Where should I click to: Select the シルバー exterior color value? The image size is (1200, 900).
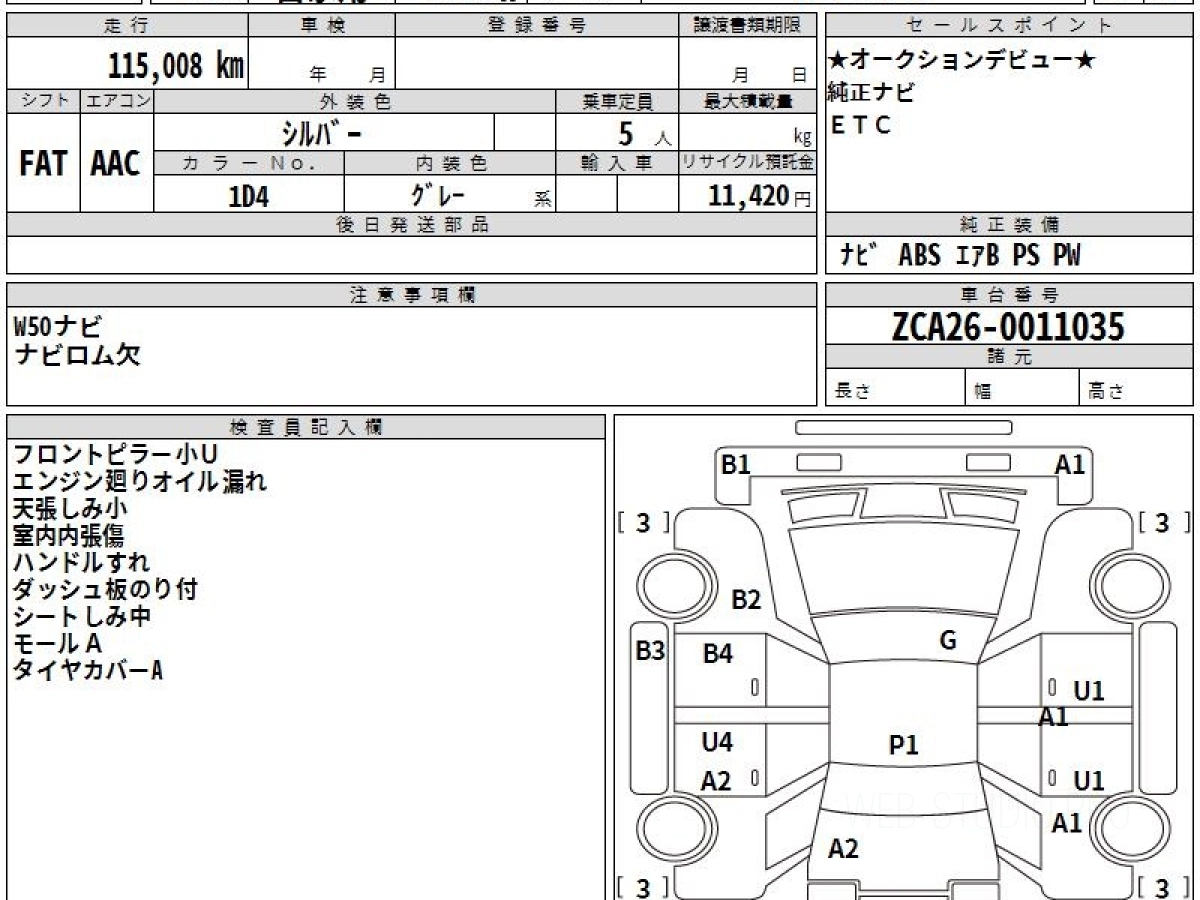pyautogui.click(x=322, y=132)
